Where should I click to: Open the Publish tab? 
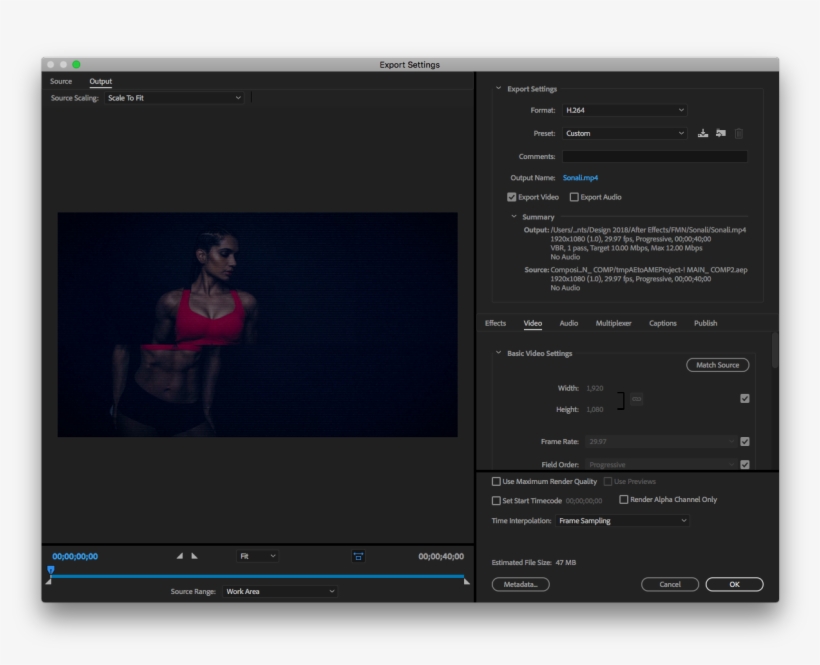pyautogui.click(x=705, y=323)
